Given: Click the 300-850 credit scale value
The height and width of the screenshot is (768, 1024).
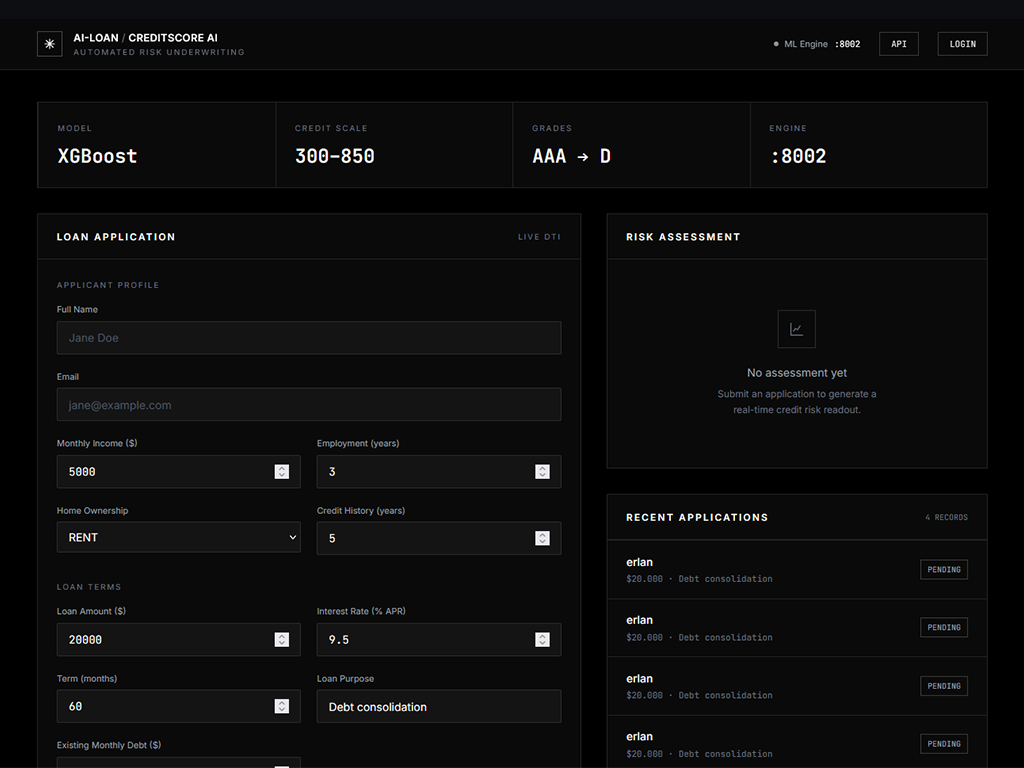Looking at the screenshot, I should [x=334, y=156].
